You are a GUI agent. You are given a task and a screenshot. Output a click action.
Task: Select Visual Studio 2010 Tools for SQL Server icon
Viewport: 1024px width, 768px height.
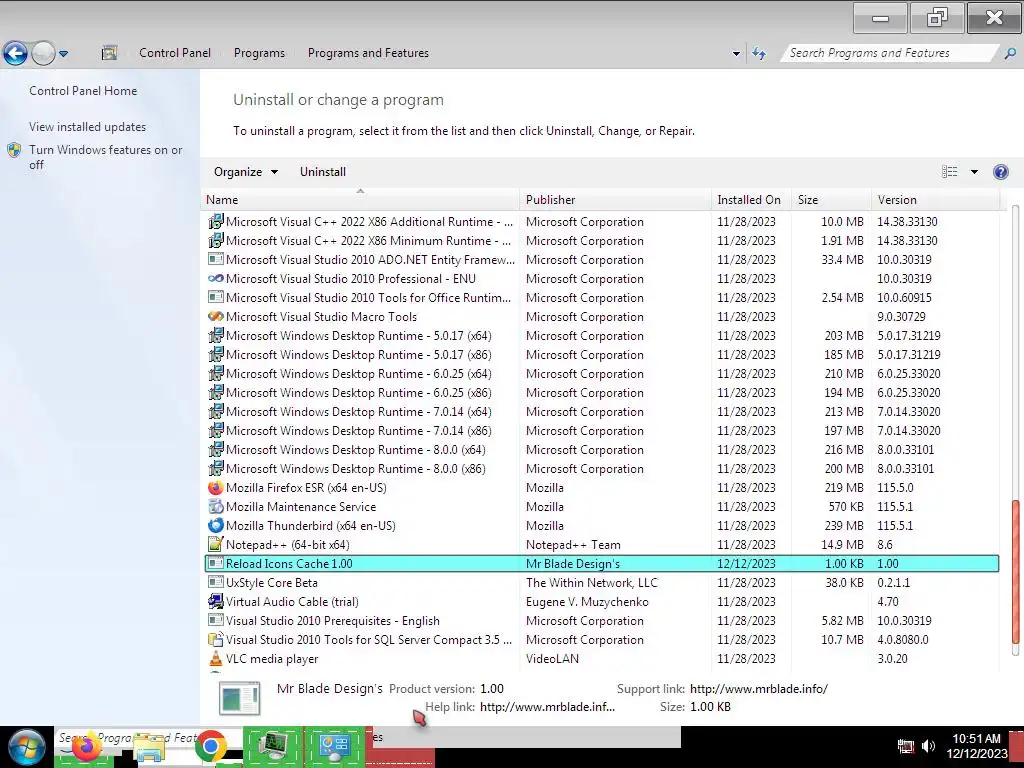pyautogui.click(x=216, y=640)
